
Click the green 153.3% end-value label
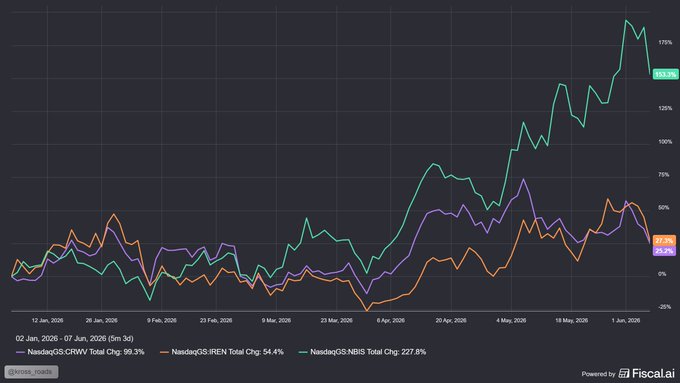(x=665, y=74)
